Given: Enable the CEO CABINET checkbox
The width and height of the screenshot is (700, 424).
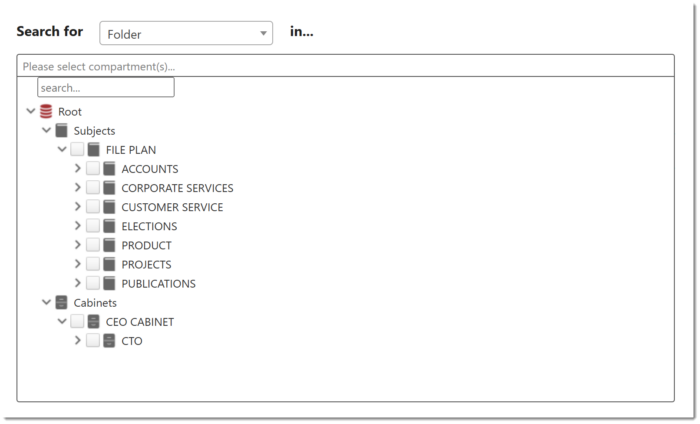Looking at the screenshot, I should [x=77, y=321].
